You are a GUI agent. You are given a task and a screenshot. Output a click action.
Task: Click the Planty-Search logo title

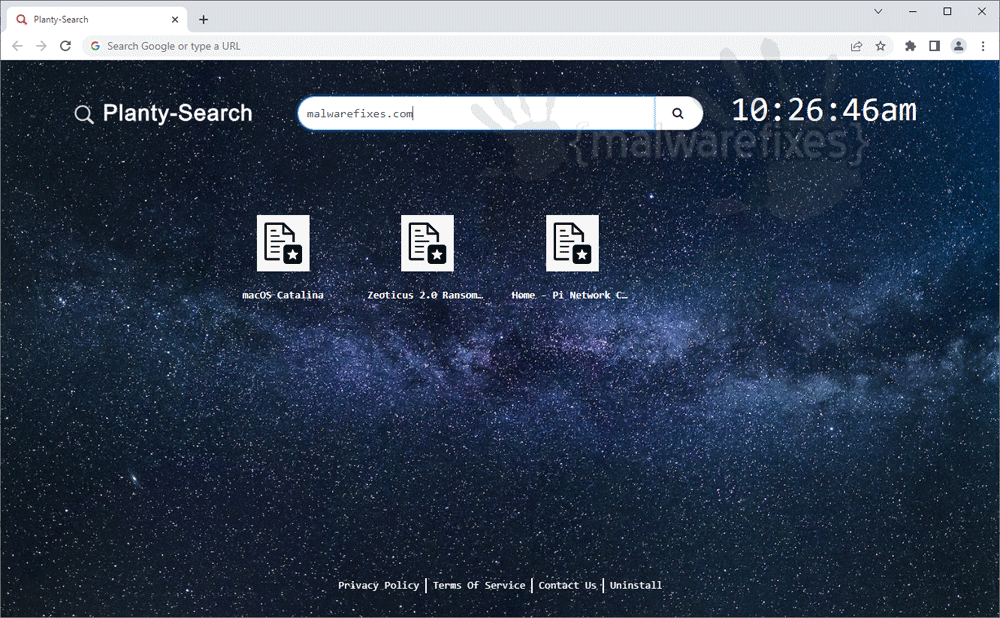point(177,114)
